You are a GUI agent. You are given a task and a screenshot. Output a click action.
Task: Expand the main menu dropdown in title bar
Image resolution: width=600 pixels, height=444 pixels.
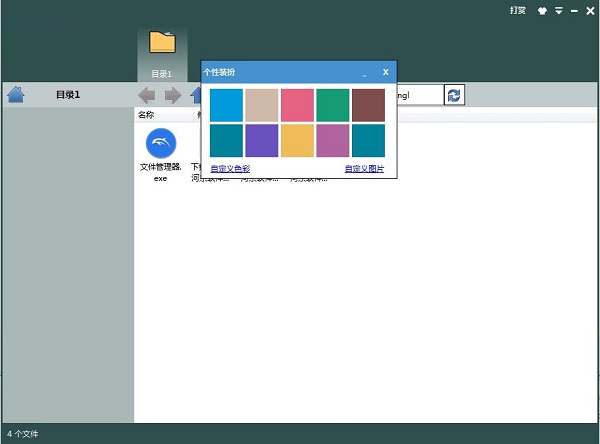pos(559,10)
